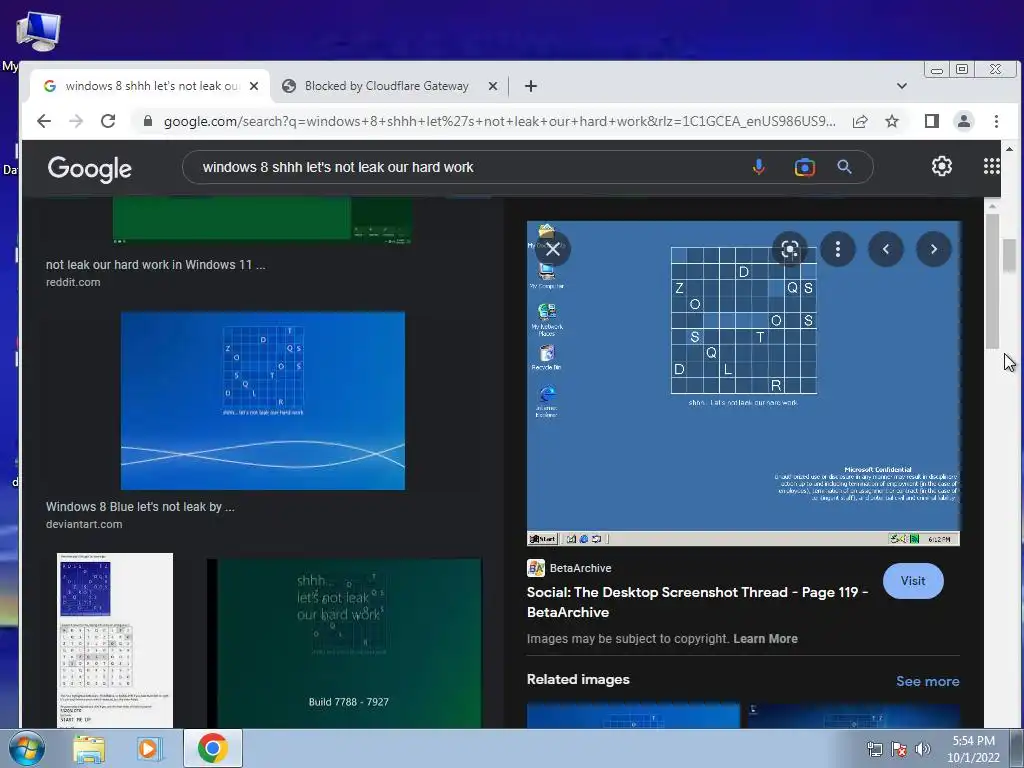Open the Chrome profile avatar
1024x768 pixels.
tap(964, 121)
